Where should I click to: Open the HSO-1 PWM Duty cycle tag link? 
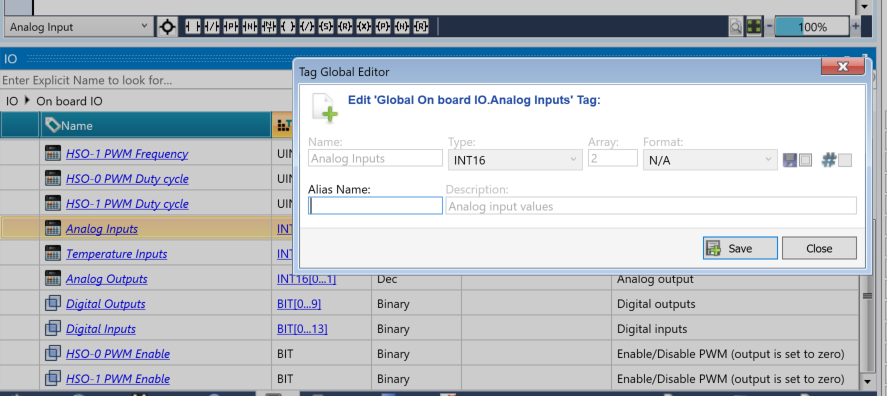[127, 204]
